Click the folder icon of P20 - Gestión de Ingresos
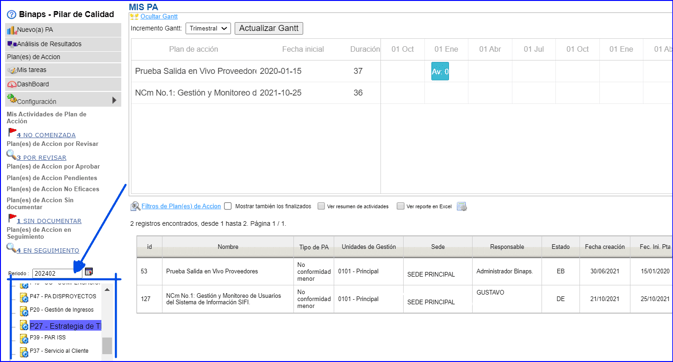The width and height of the screenshot is (673, 362). coord(24,310)
